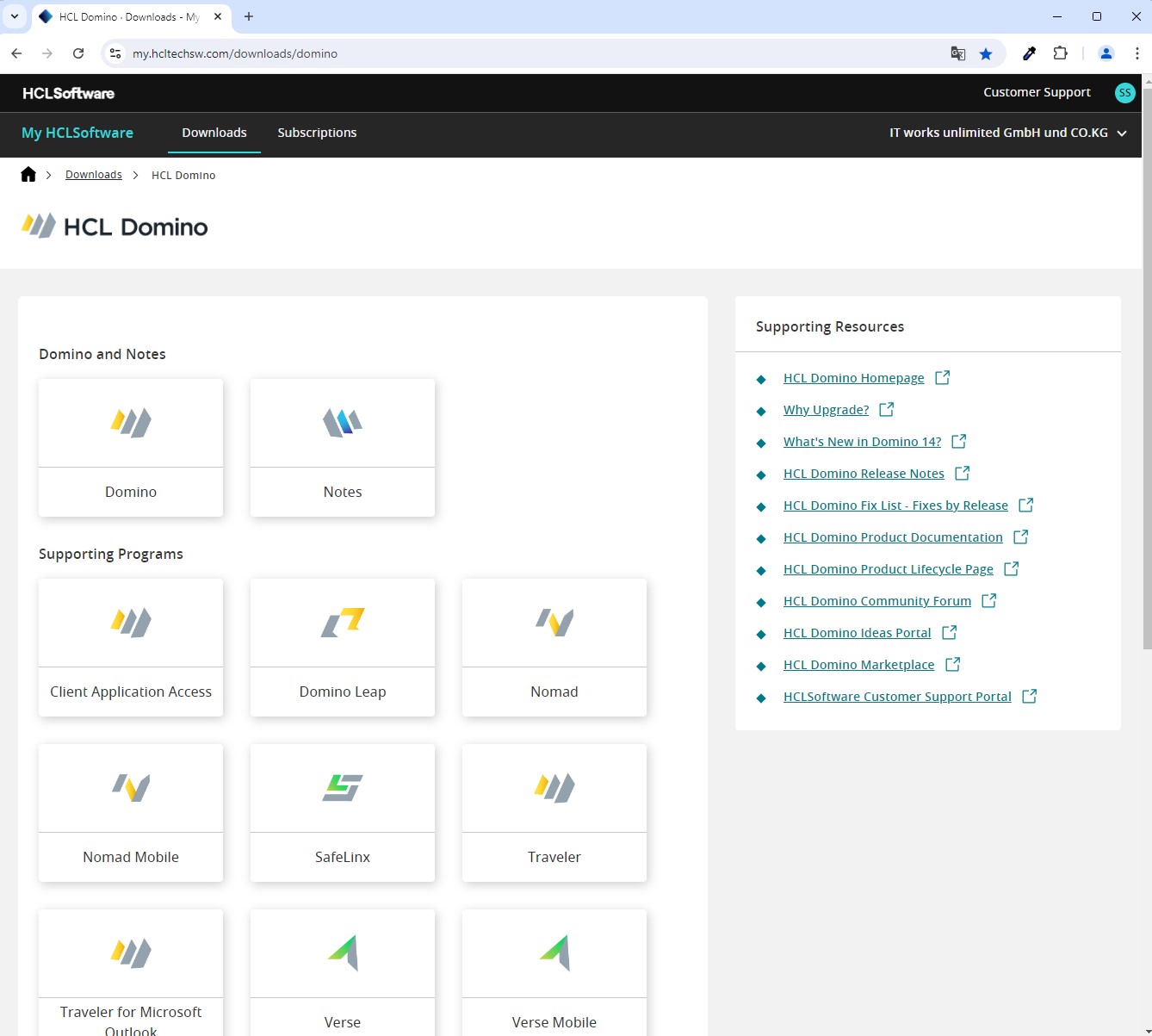The width and height of the screenshot is (1152, 1036).
Task: Open the Verse tile
Action: point(343,973)
